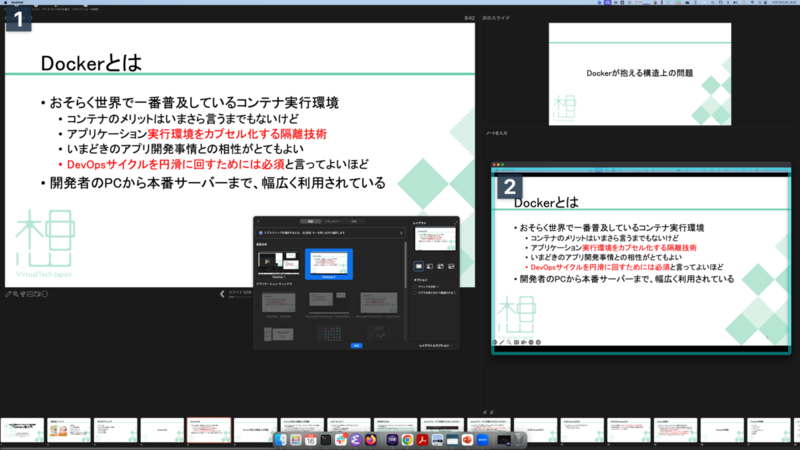Choose the third share layout icon
Image resolution: width=800 pixels, height=450 pixels.
pos(440,266)
